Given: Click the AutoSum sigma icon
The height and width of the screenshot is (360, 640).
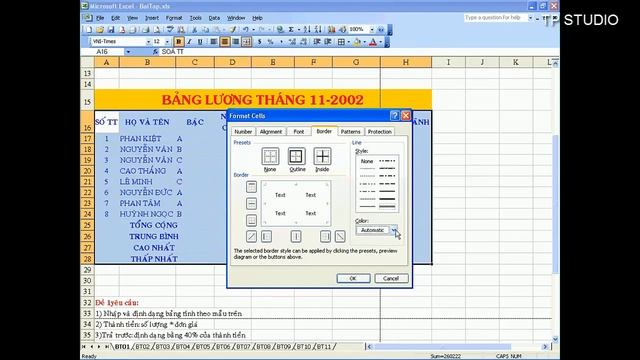Looking at the screenshot, I should [291, 30].
